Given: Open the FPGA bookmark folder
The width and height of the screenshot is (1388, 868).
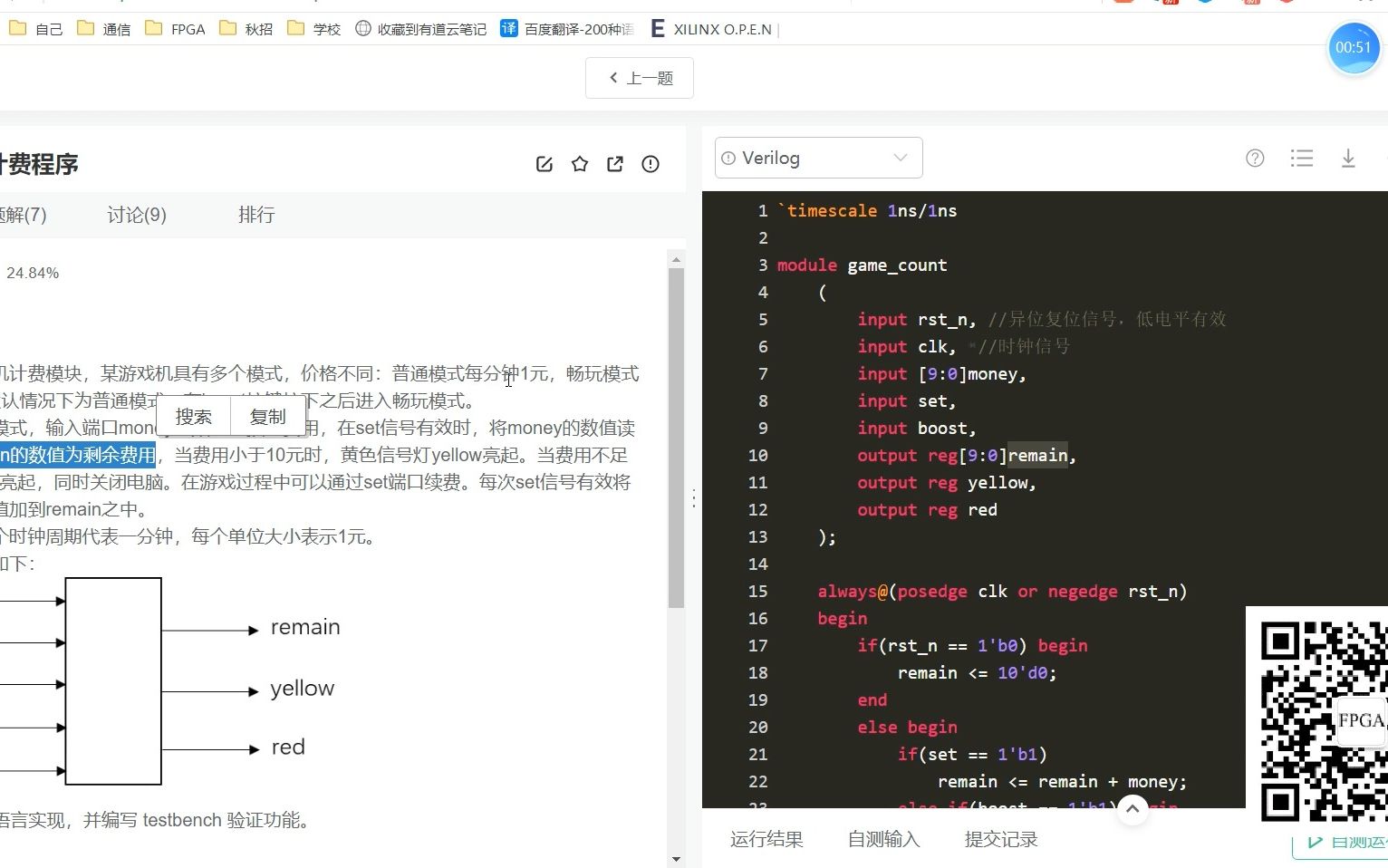Looking at the screenshot, I should pyautogui.click(x=176, y=29).
